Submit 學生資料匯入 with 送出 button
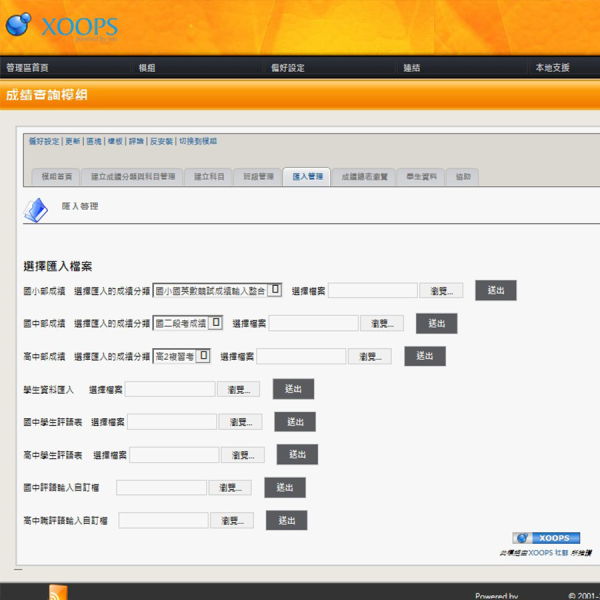Image resolution: width=600 pixels, height=600 pixels. pos(293,389)
